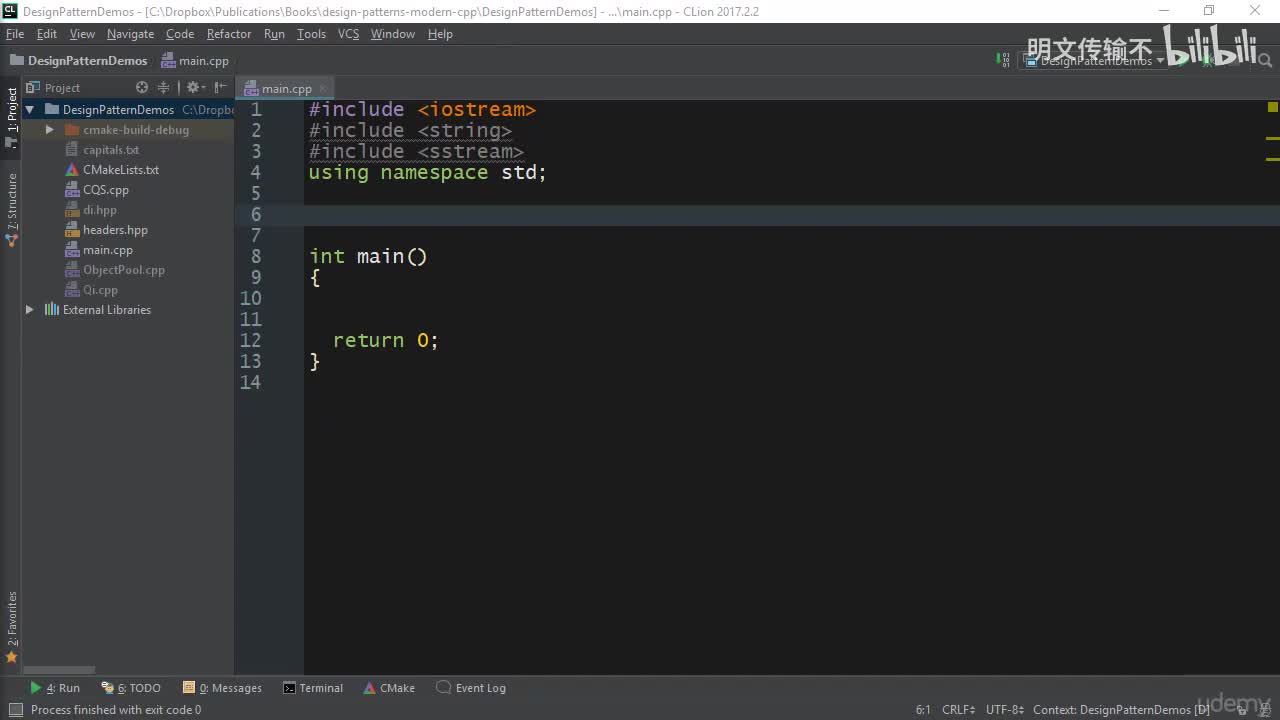This screenshot has height=720, width=1280.
Task: Select headers.hpp in the project tree
Action: pos(115,230)
